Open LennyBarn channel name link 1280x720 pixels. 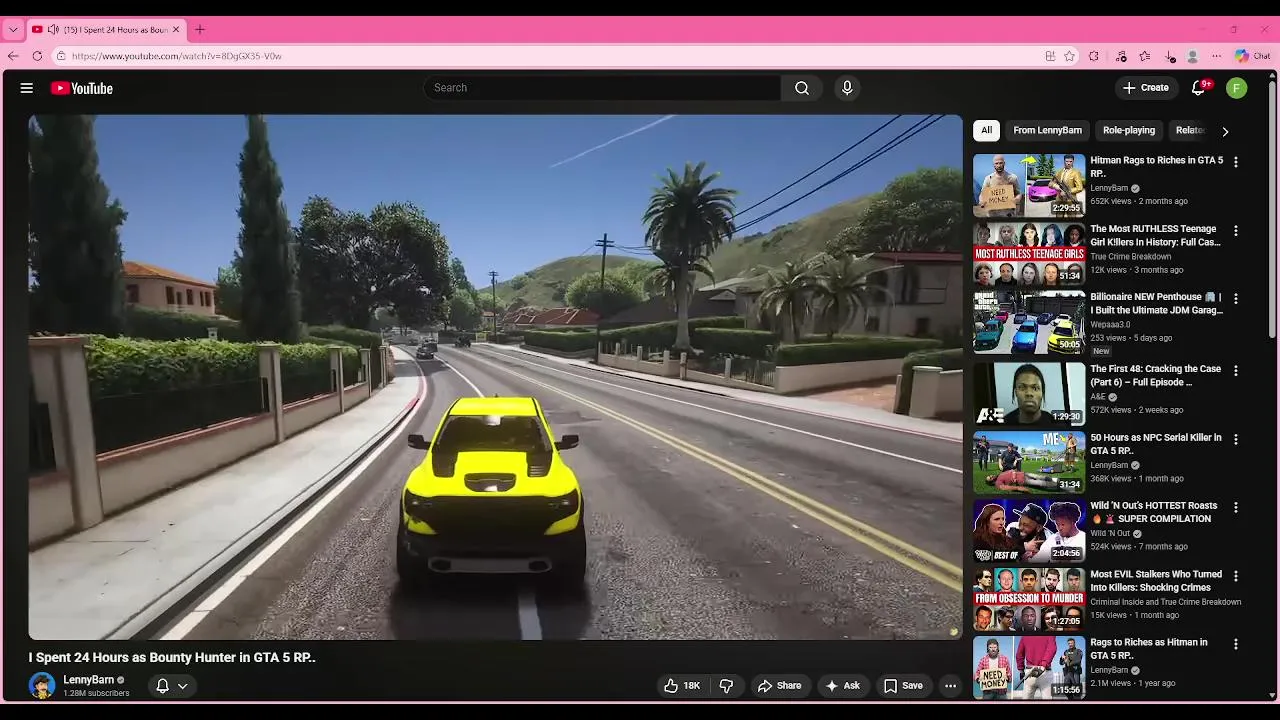[x=88, y=680]
